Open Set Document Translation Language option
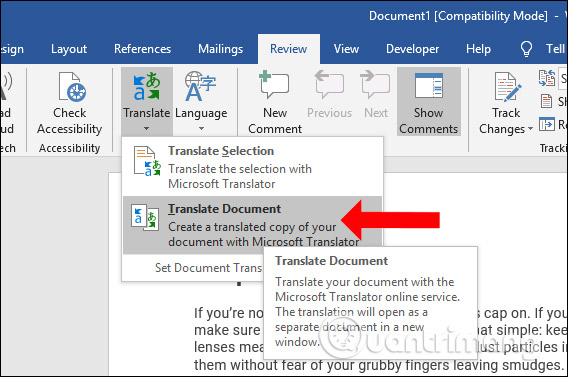Screen dimensions: 568x377 click(x=208, y=268)
